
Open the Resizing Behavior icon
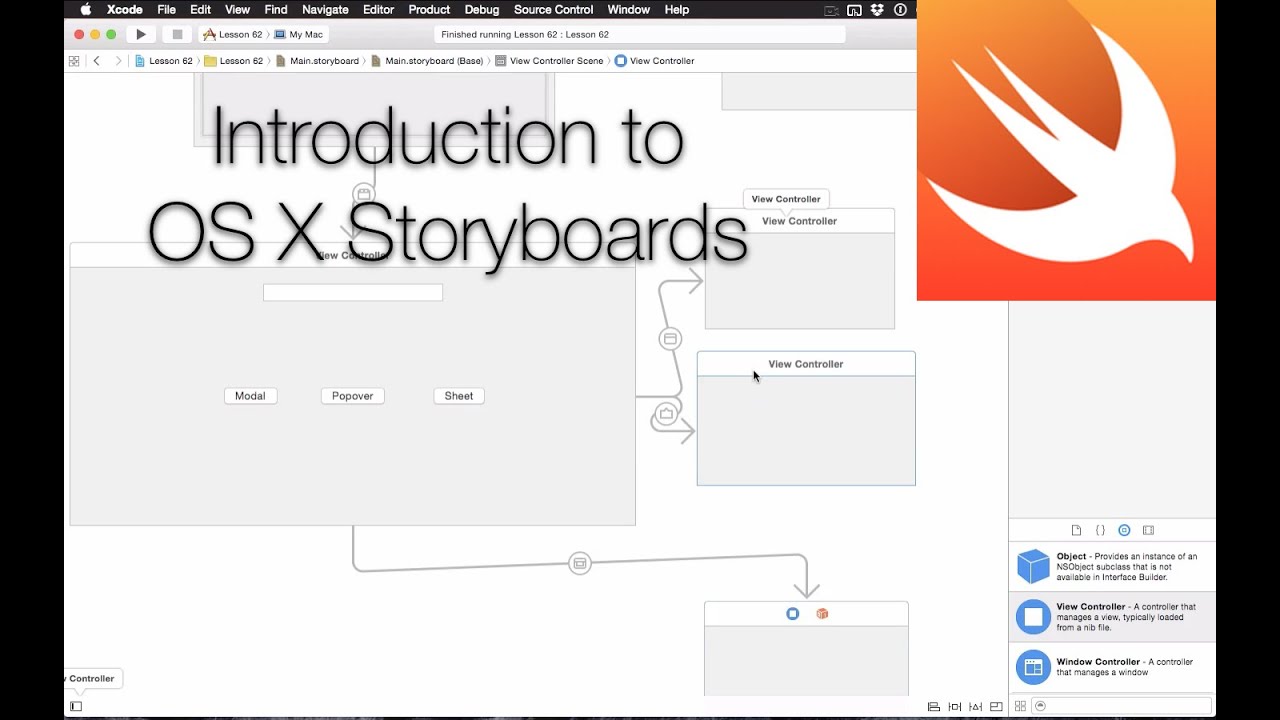tap(998, 706)
